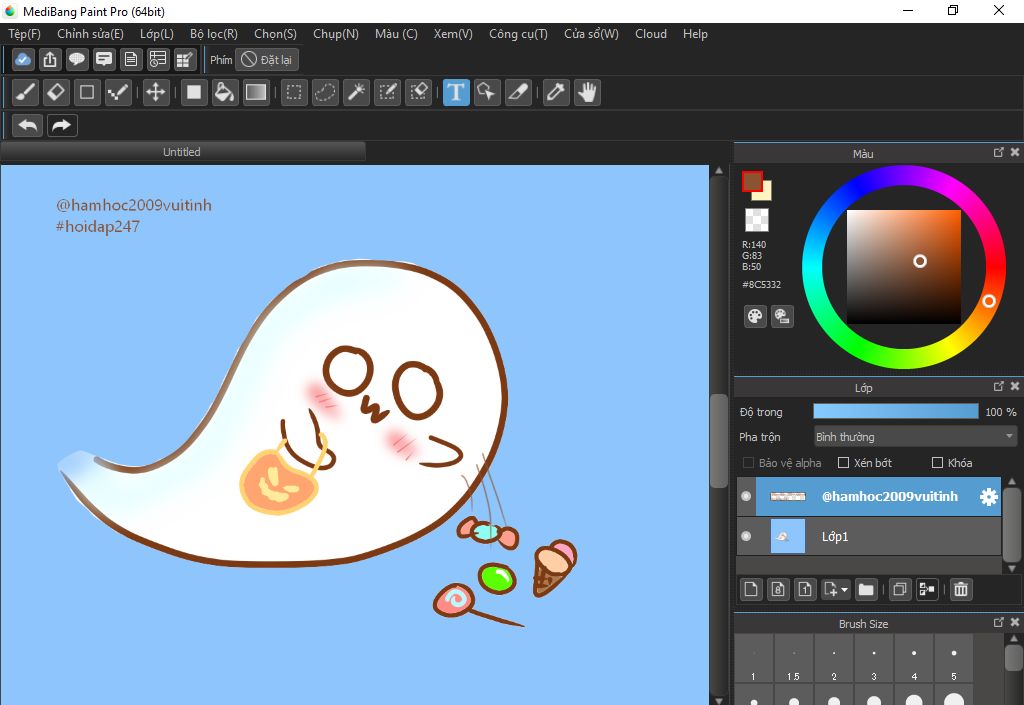This screenshot has width=1024, height=705.
Task: Click the grid pencil icon
Action: tap(185, 59)
